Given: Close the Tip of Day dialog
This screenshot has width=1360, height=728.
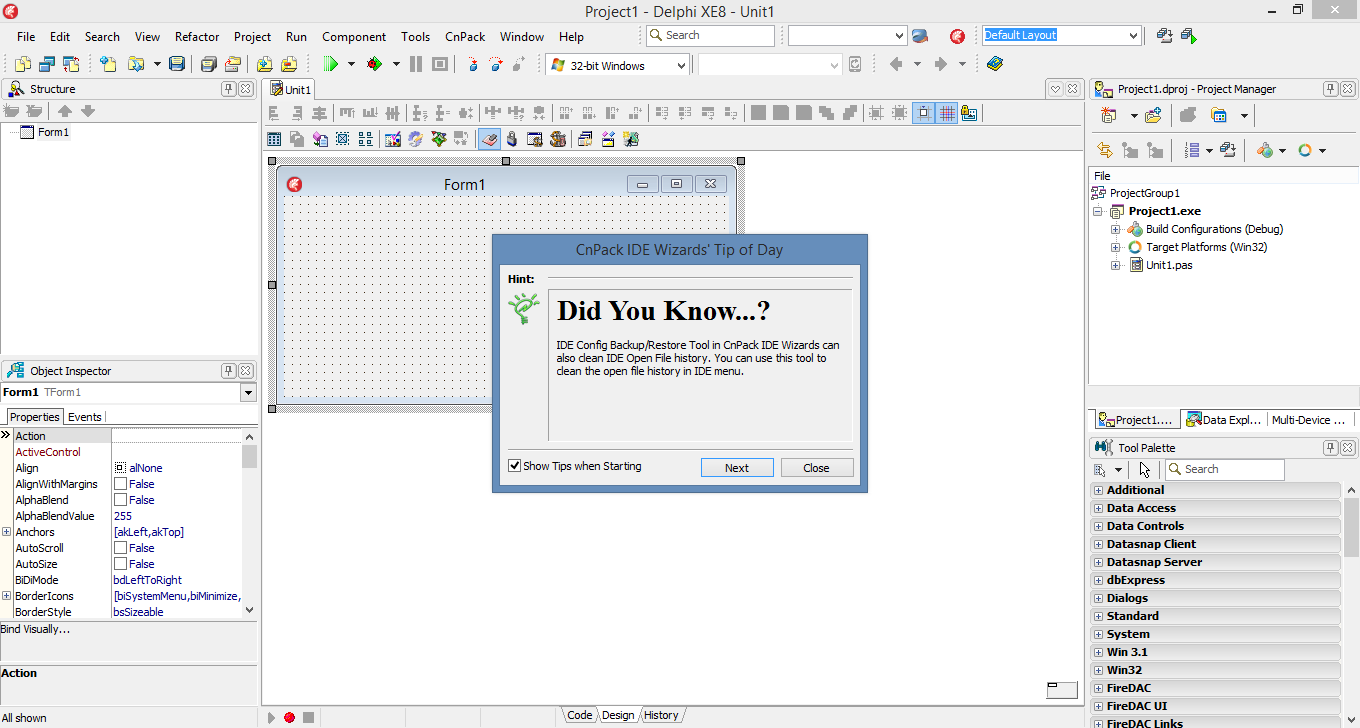Looking at the screenshot, I should tap(816, 468).
